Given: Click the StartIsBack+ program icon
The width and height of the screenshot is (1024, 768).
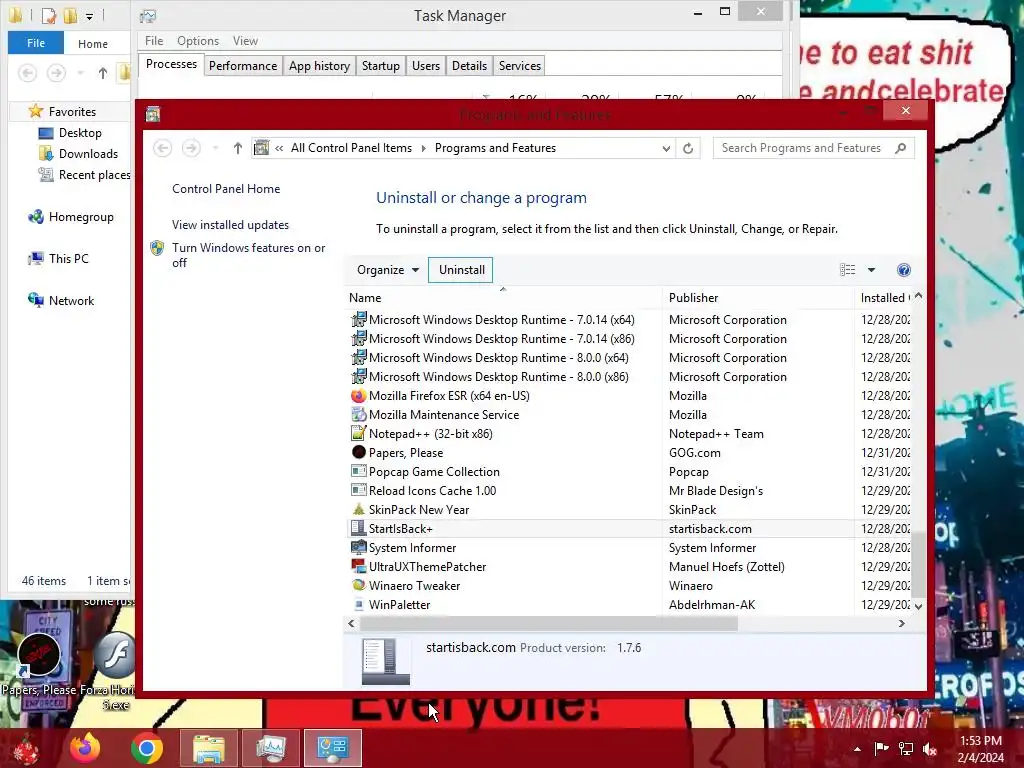Looking at the screenshot, I should pyautogui.click(x=359, y=528).
